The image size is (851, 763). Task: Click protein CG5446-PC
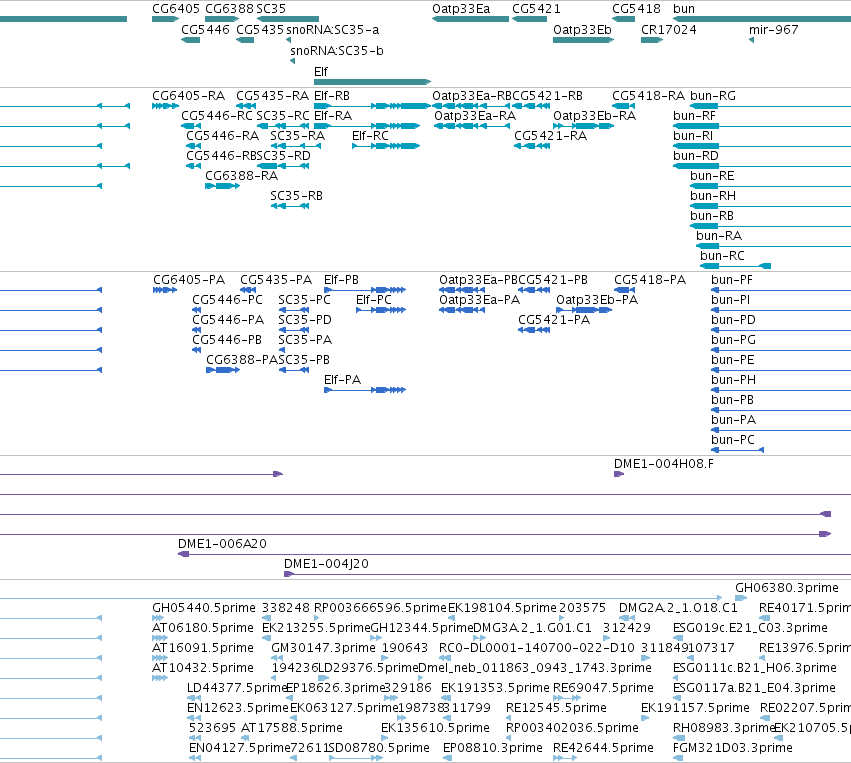coord(196,310)
